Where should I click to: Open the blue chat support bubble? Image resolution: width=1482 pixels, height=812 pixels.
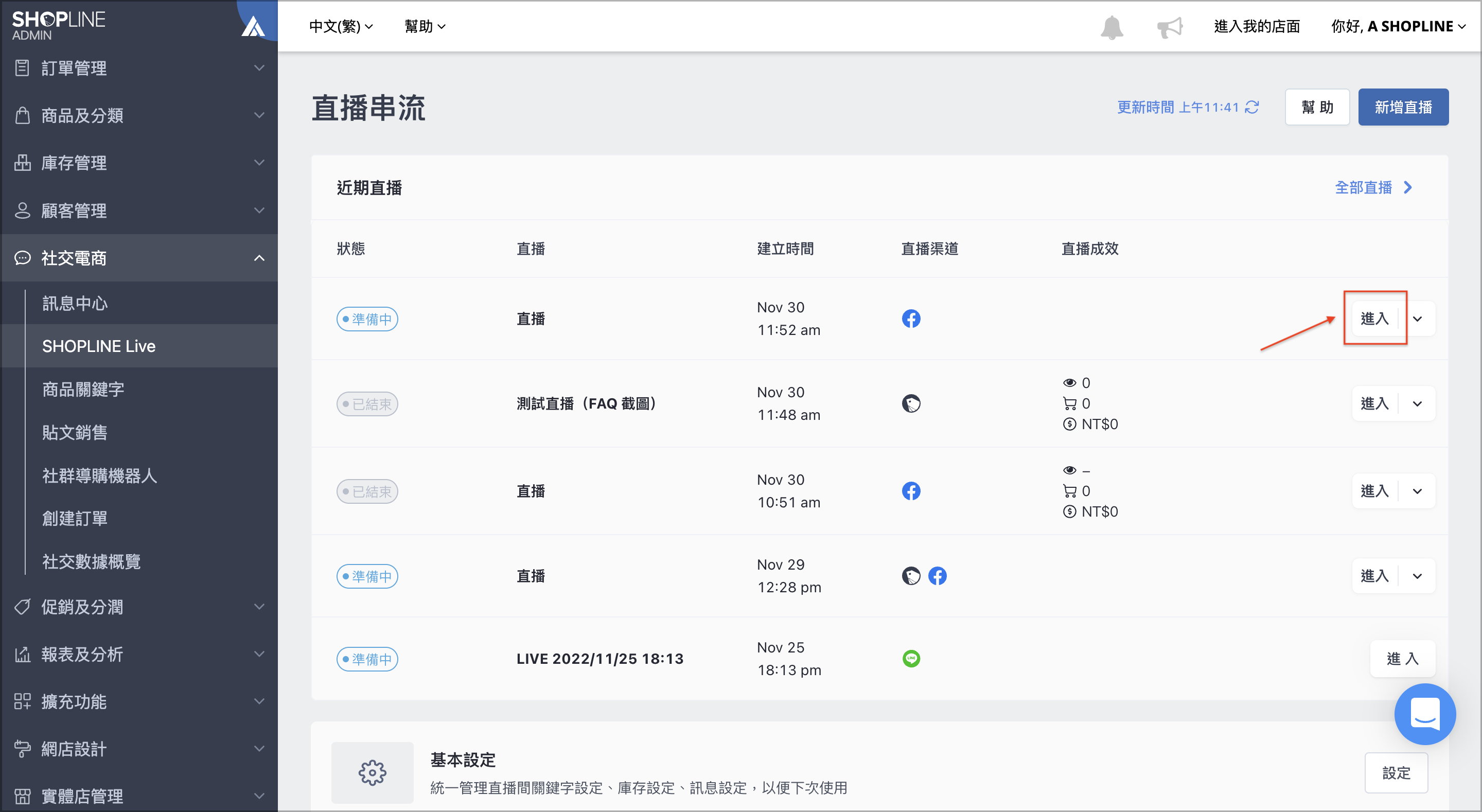pyautogui.click(x=1424, y=714)
